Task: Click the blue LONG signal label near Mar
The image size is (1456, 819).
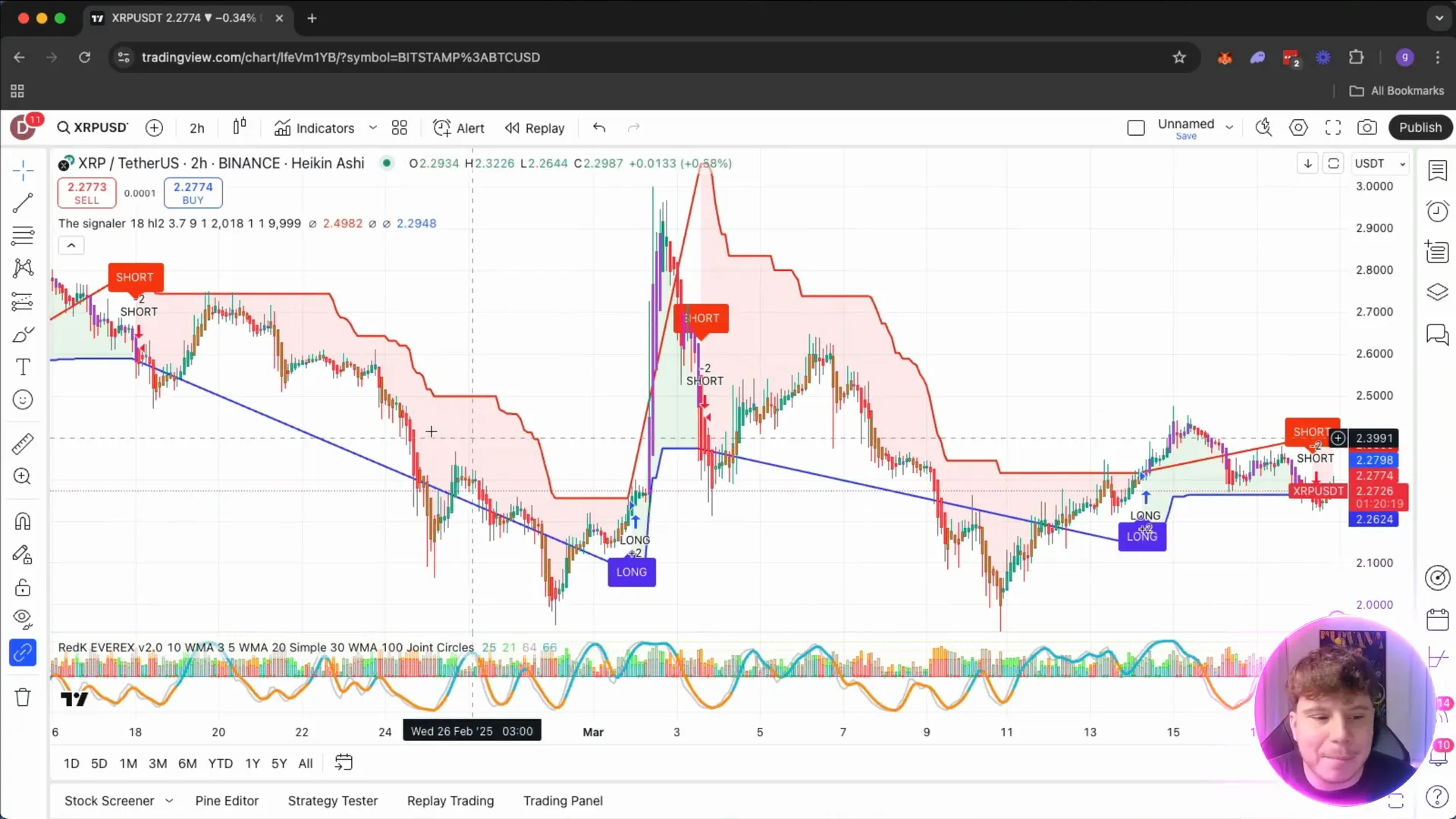Action: pos(632,572)
